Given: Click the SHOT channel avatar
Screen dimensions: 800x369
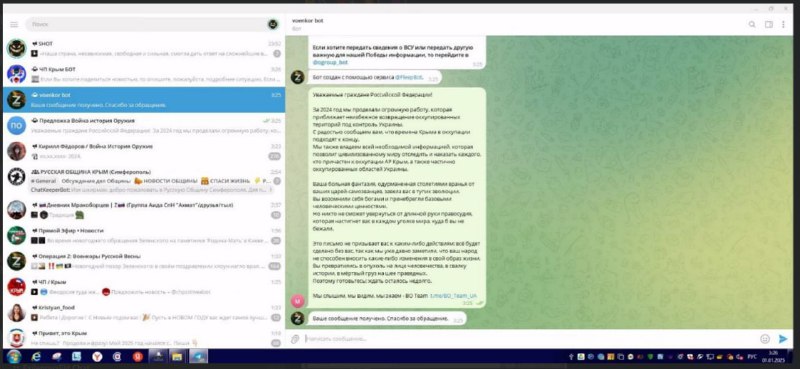Looking at the screenshot, I should [16, 48].
